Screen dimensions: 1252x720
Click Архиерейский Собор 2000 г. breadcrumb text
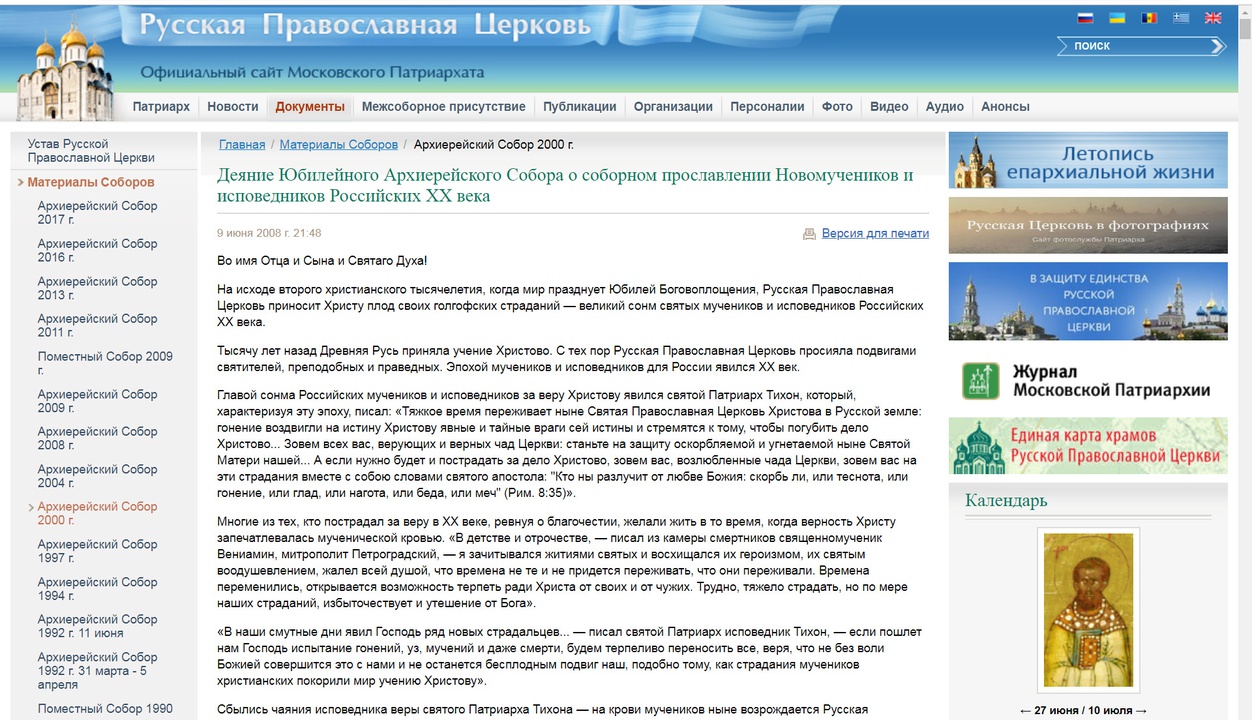click(x=494, y=145)
